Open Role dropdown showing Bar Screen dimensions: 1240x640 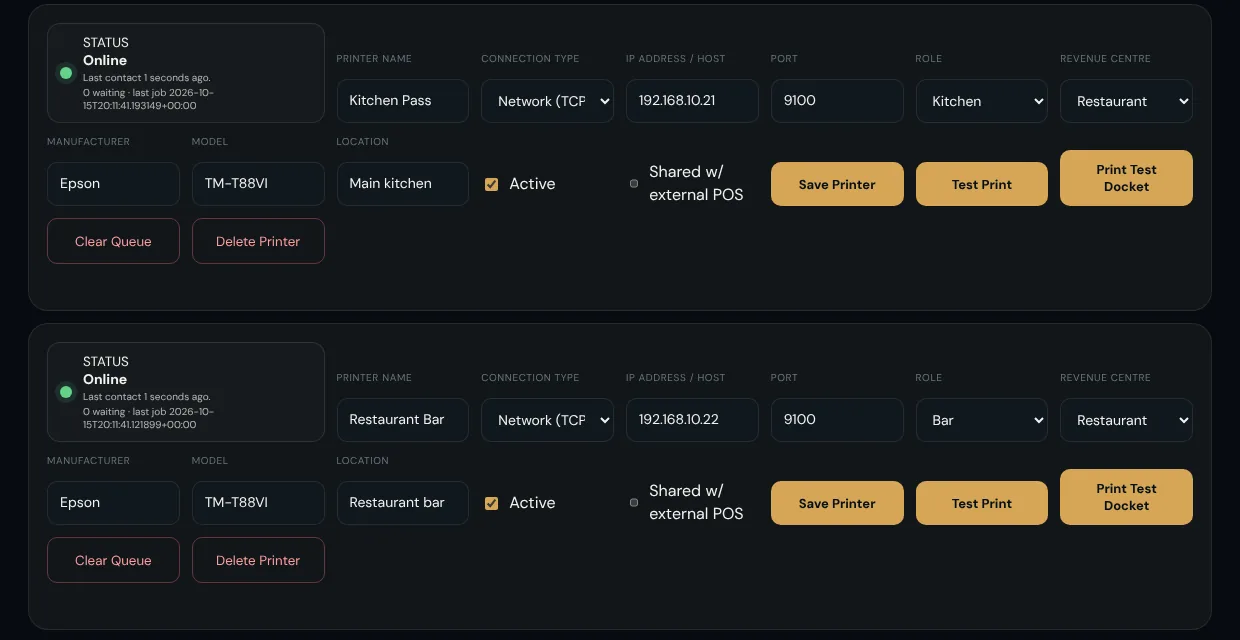click(x=982, y=420)
